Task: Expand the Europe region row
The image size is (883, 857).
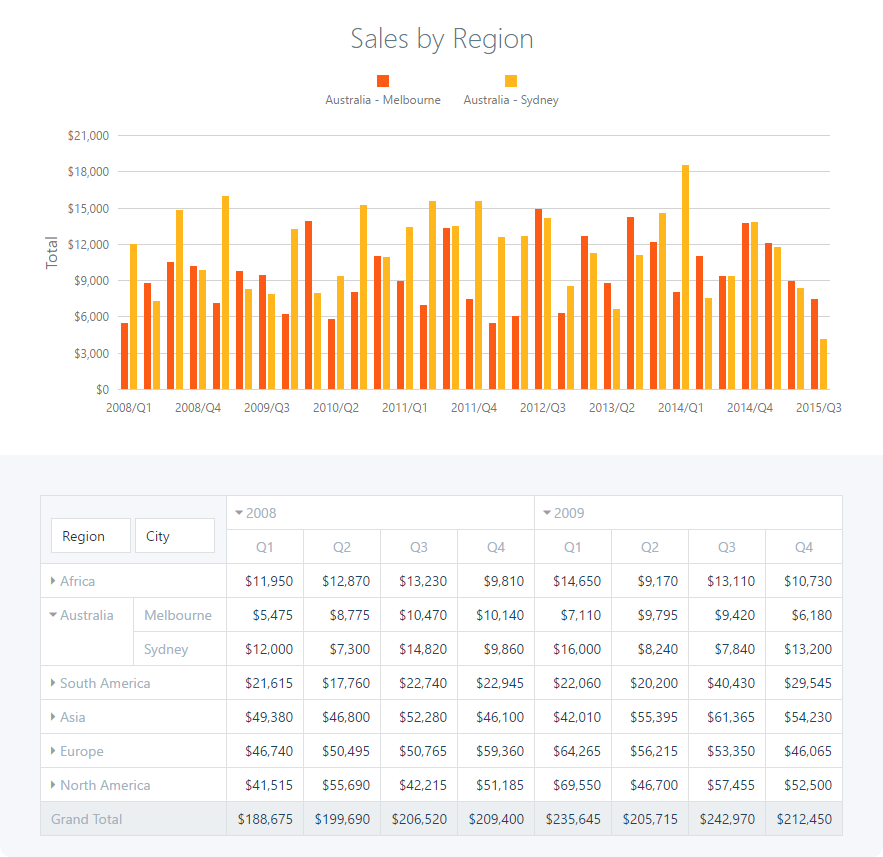Action: 53,751
